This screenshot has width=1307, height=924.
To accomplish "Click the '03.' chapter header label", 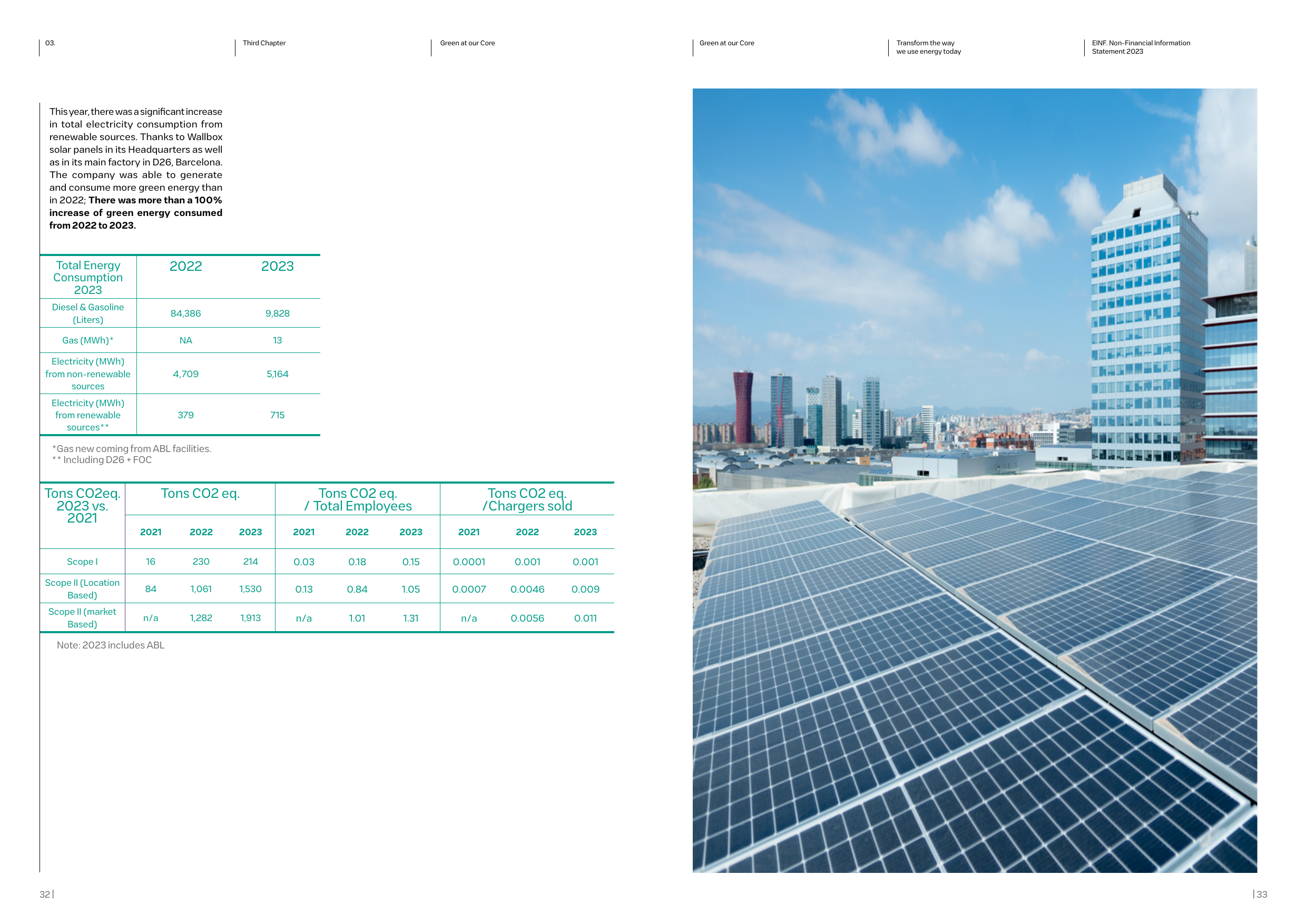I will tap(50, 43).
